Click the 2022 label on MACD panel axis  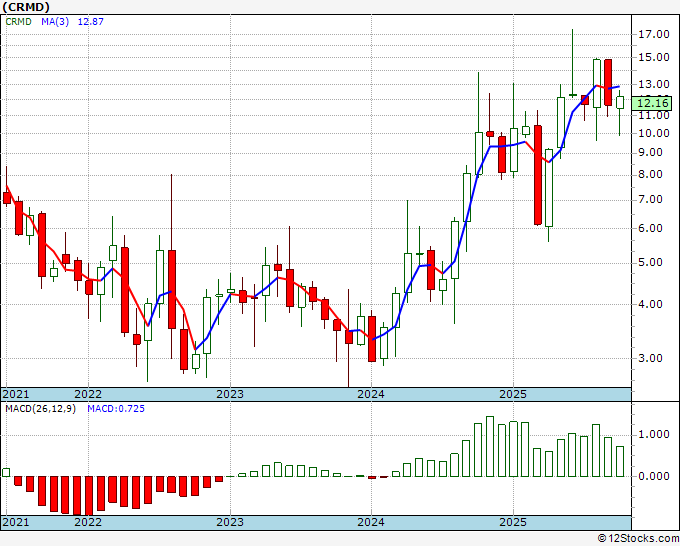[88, 522]
